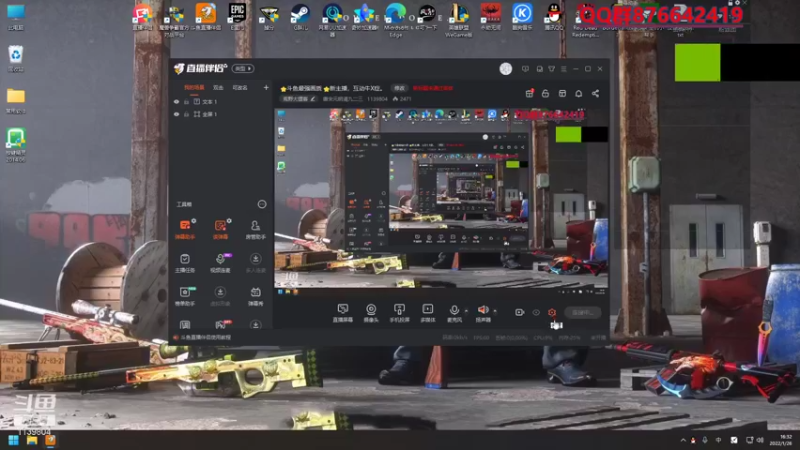
Task: Open the QQ desktop shortcut
Action: coord(554,17)
